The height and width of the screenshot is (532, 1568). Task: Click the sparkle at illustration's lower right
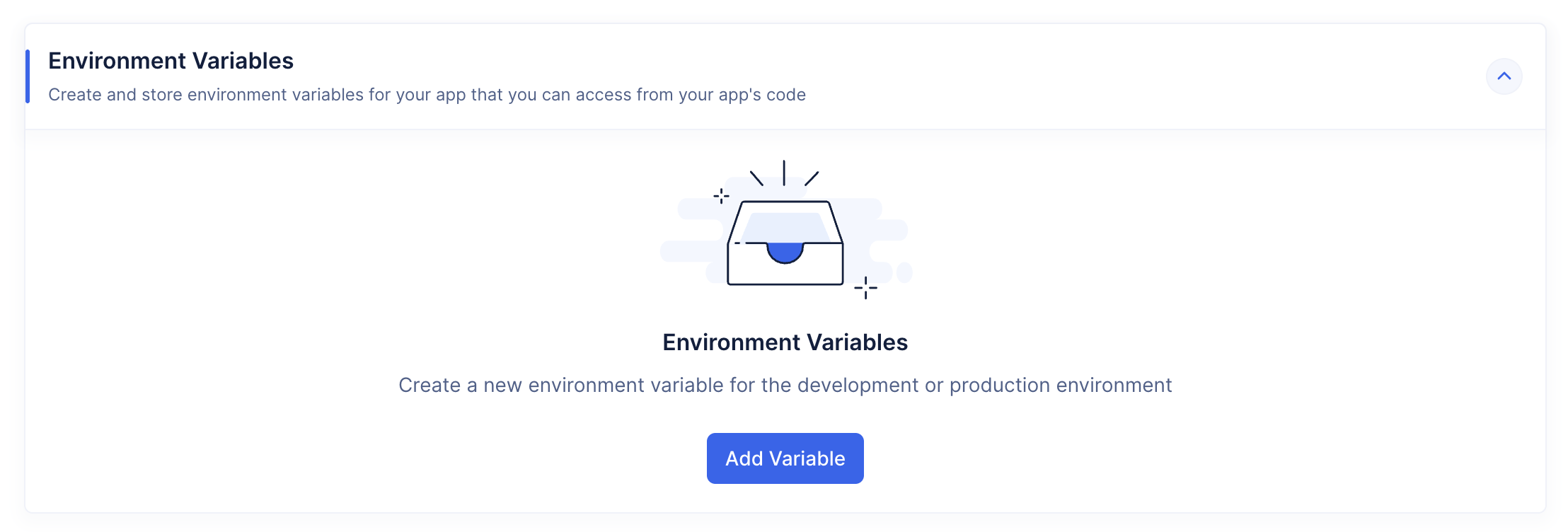(865, 288)
